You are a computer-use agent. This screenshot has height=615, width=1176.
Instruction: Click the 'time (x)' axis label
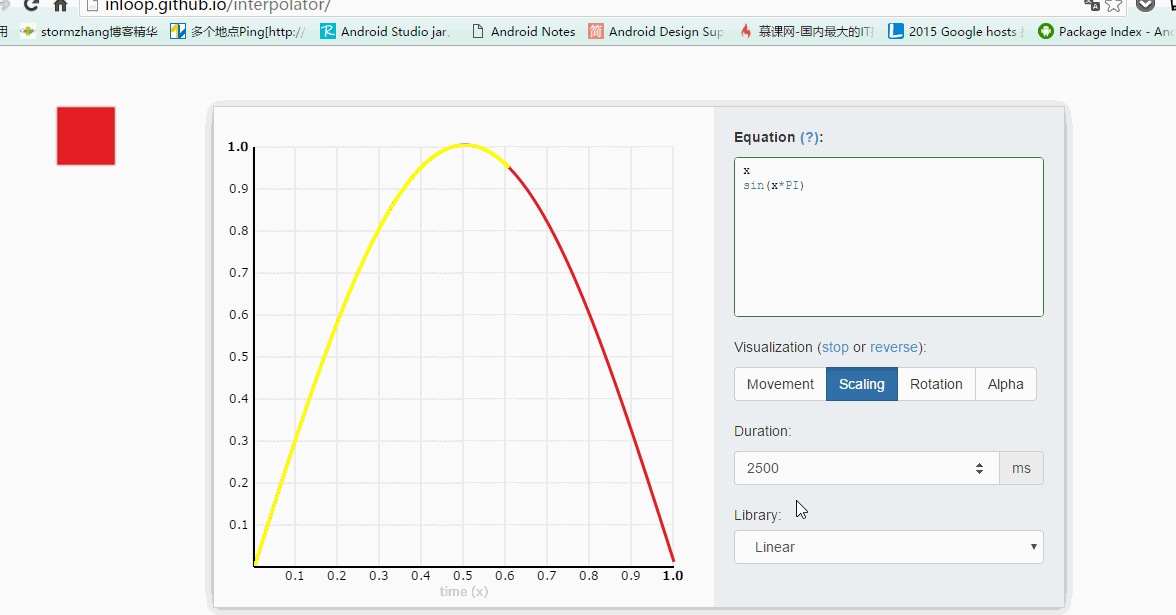(x=464, y=592)
